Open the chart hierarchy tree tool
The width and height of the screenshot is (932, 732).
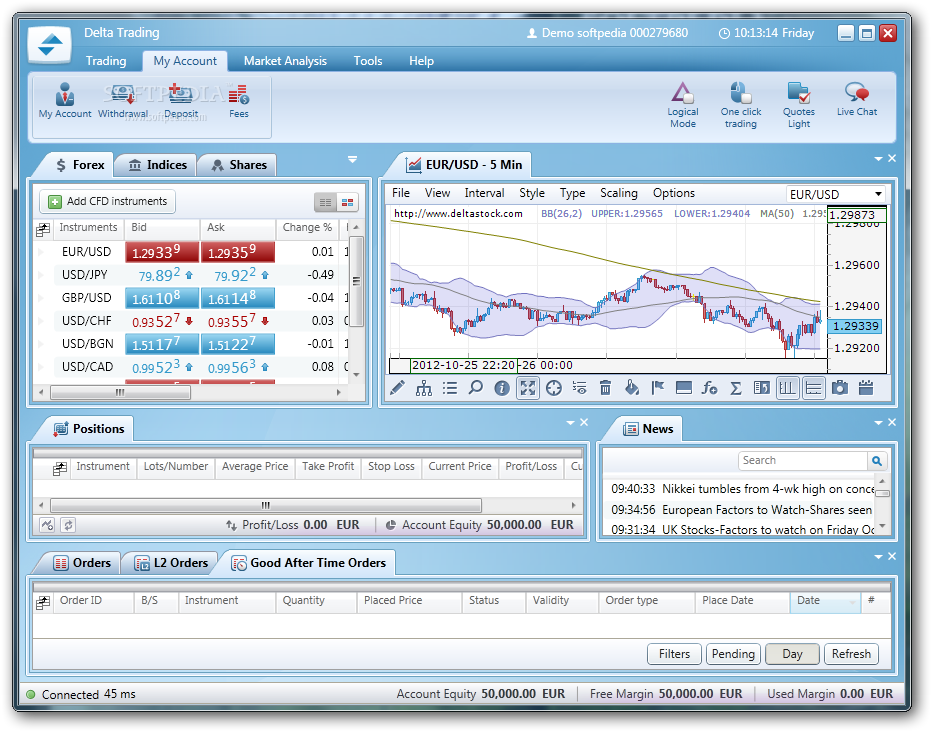tap(424, 388)
